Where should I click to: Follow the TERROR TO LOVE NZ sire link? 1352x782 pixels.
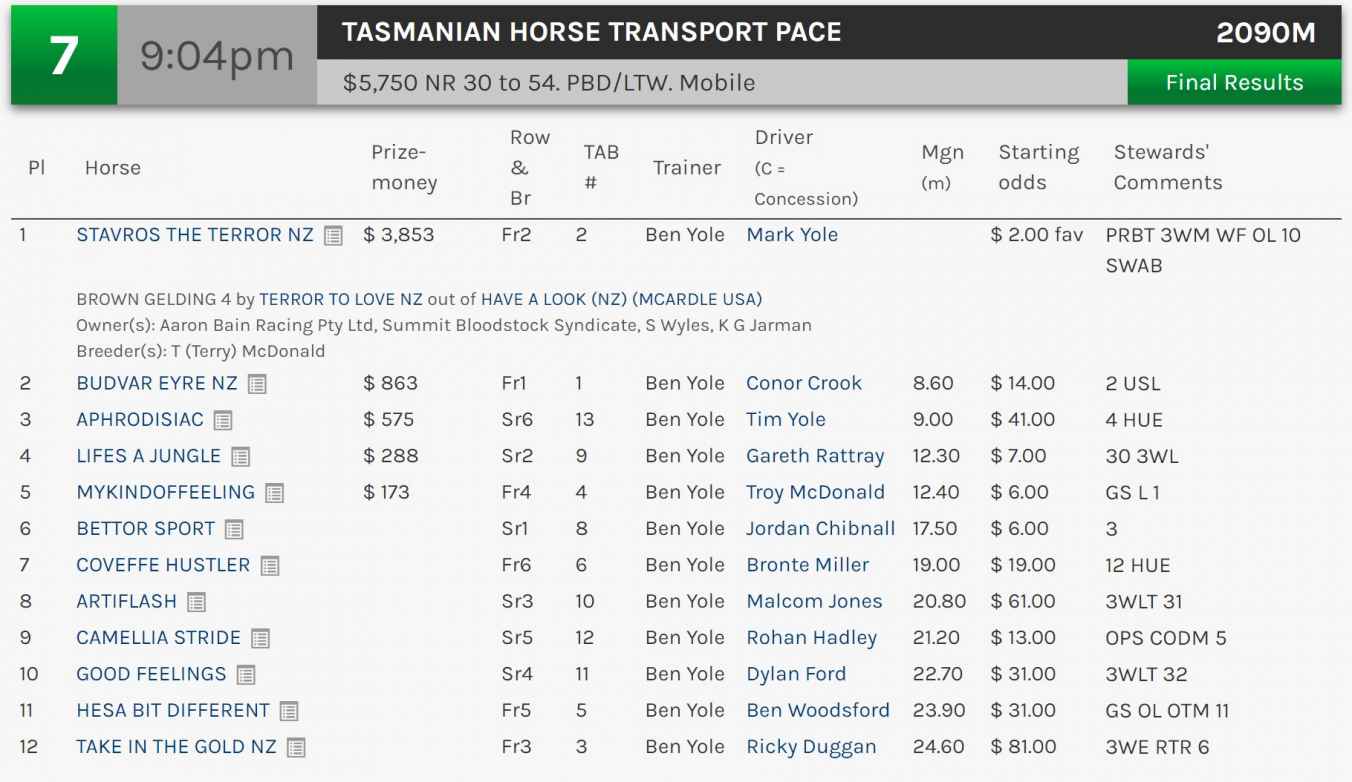pyautogui.click(x=341, y=299)
